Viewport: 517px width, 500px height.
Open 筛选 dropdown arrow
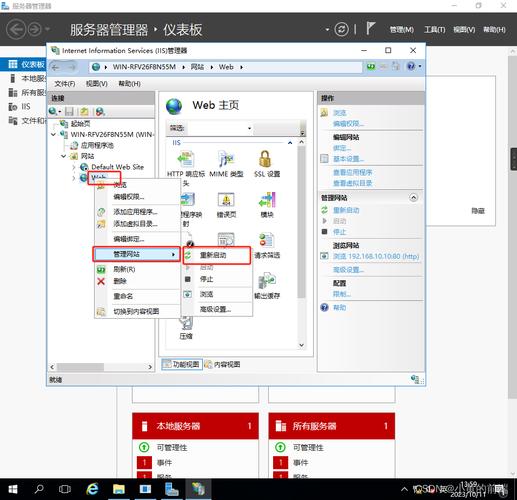tap(249, 128)
